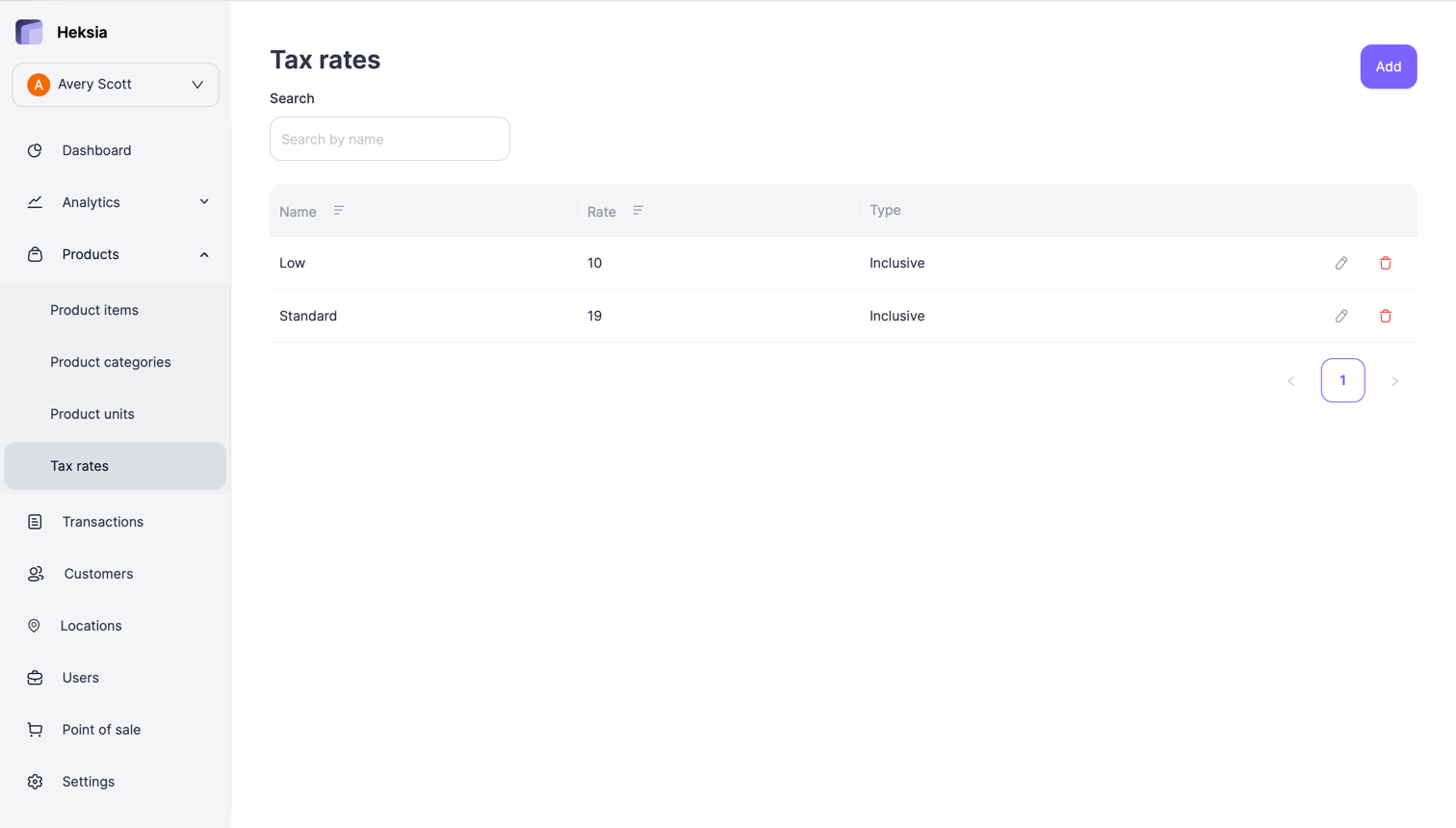Screen dimensions: 1456x828
Task: Open the Settings page
Action: click(88, 782)
